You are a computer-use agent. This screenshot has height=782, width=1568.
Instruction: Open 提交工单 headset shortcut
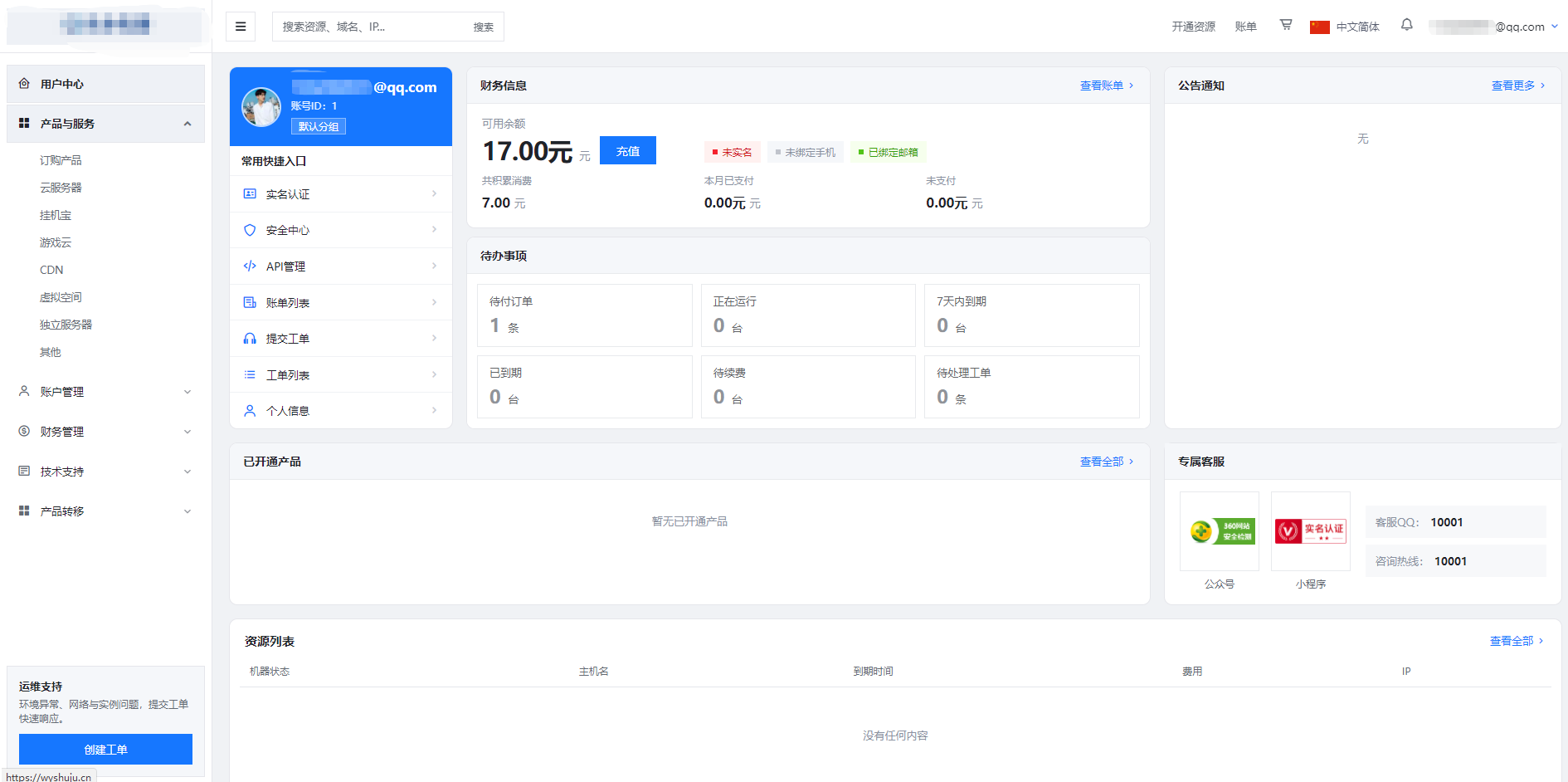(x=340, y=339)
